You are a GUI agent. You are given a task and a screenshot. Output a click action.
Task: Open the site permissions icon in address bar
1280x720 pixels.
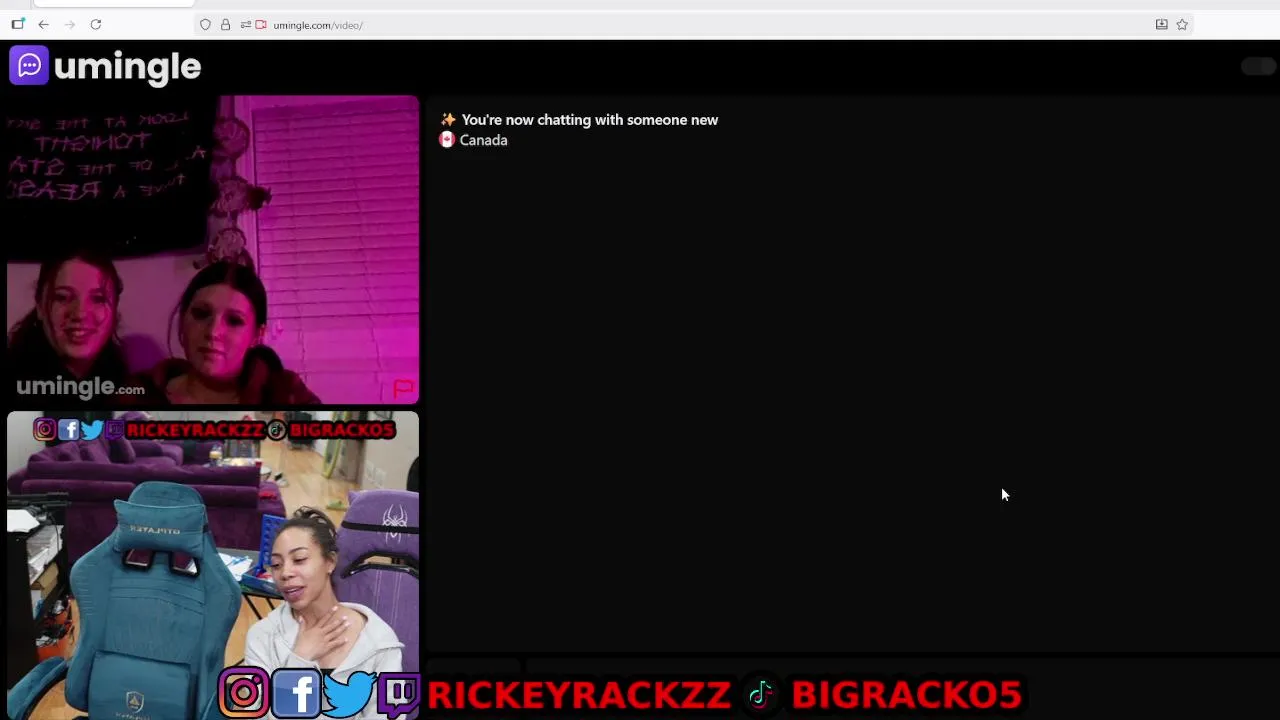(x=245, y=25)
